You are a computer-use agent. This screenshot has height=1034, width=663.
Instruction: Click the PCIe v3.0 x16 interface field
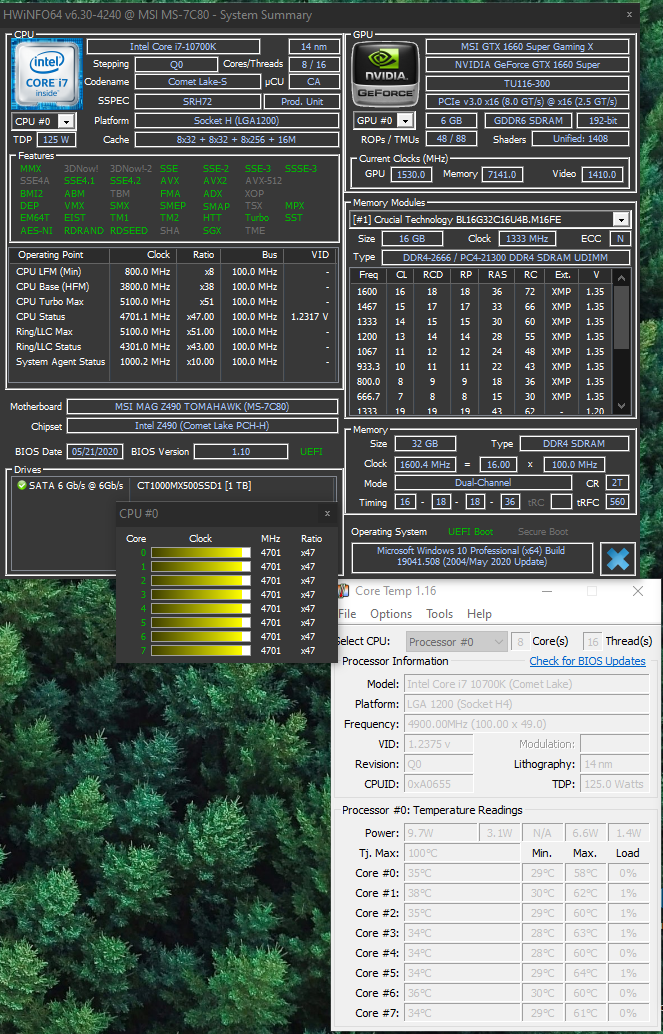(x=527, y=102)
